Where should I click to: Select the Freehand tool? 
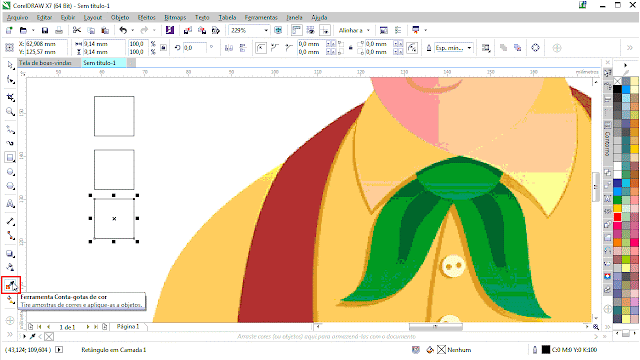pos(10,130)
